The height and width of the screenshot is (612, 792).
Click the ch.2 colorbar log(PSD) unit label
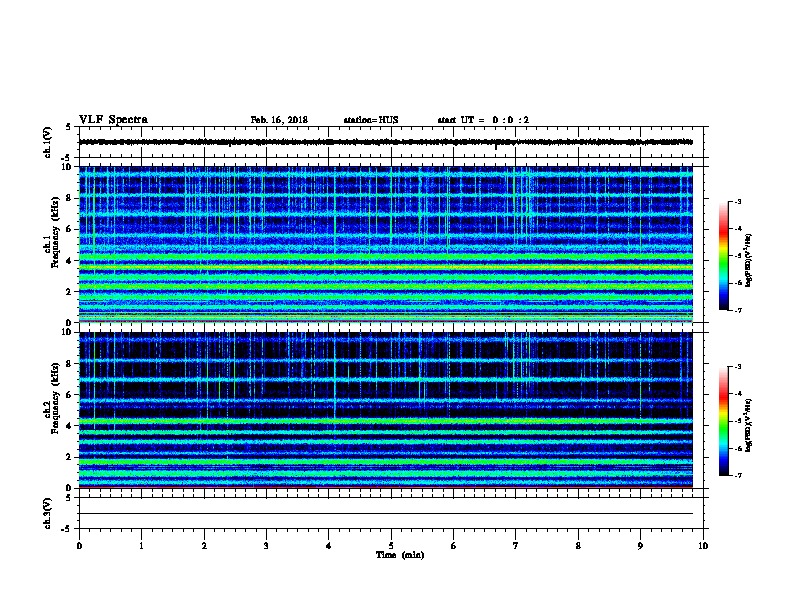coord(749,426)
